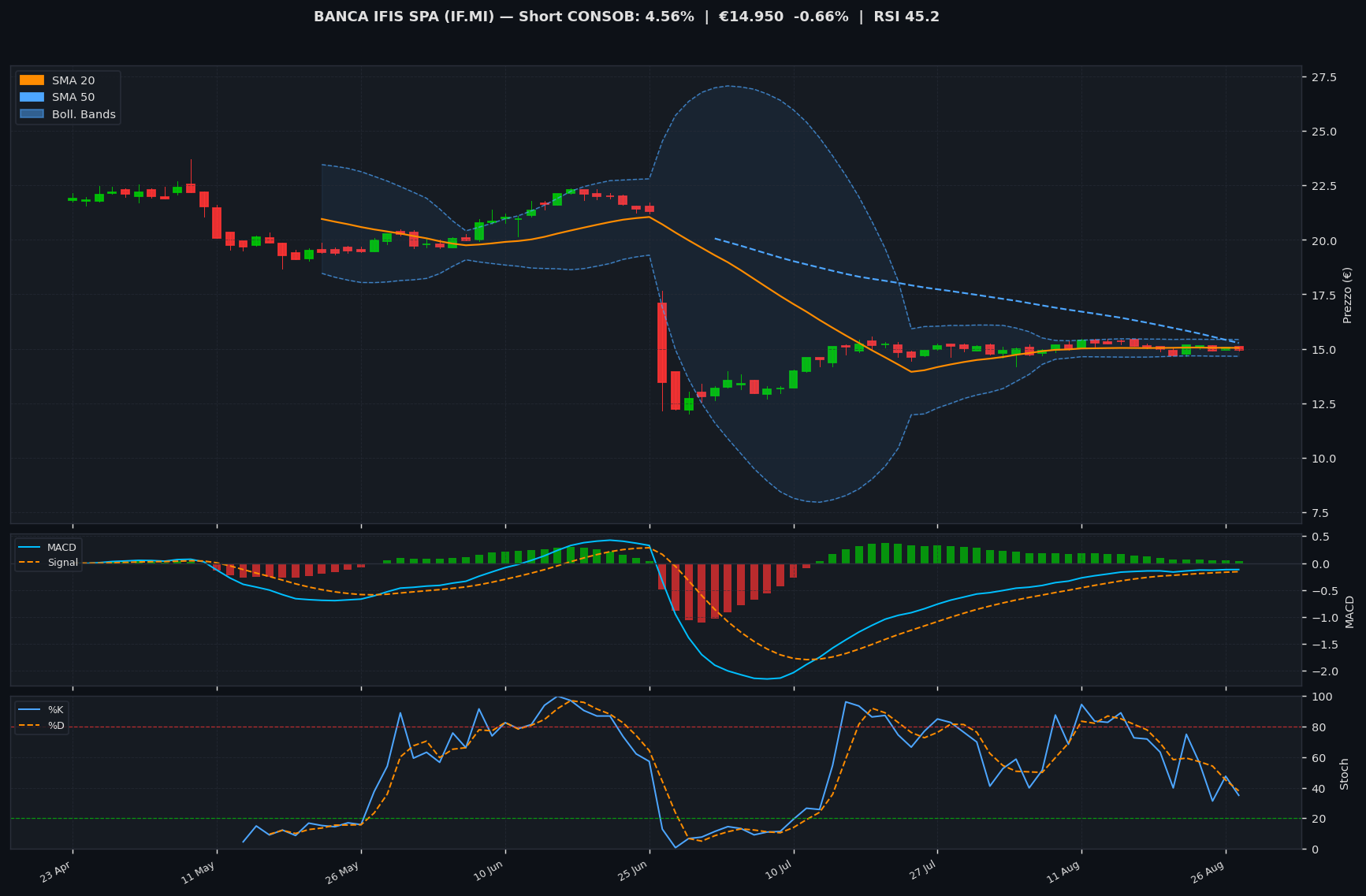Click the "40" Stoch tick label
Image resolution: width=1366 pixels, height=896 pixels.
[1318, 789]
